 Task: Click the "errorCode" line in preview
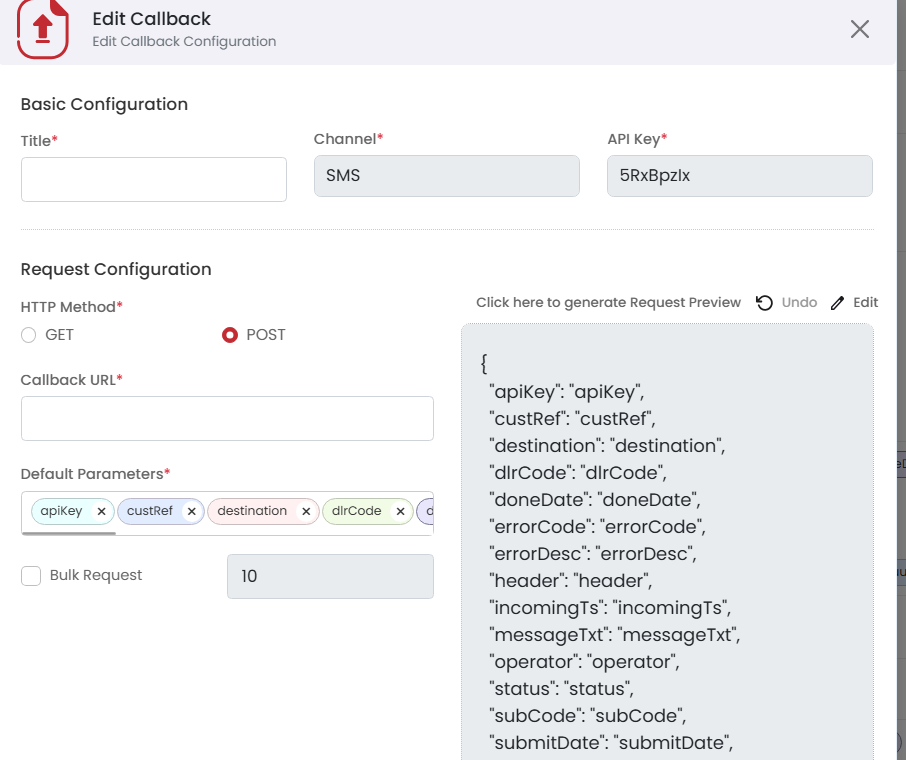click(x=597, y=527)
